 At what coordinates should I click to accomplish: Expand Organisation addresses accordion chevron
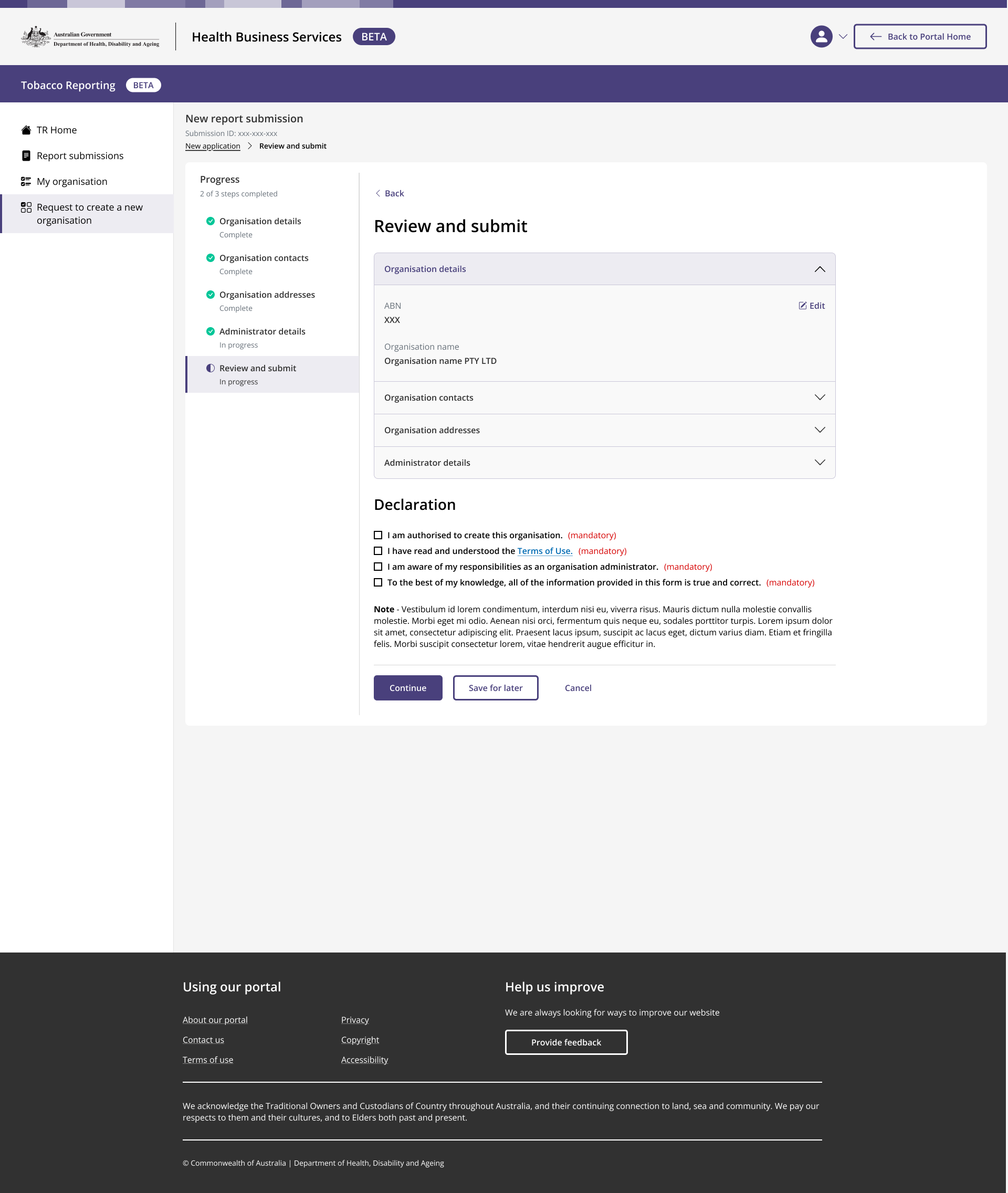820,430
